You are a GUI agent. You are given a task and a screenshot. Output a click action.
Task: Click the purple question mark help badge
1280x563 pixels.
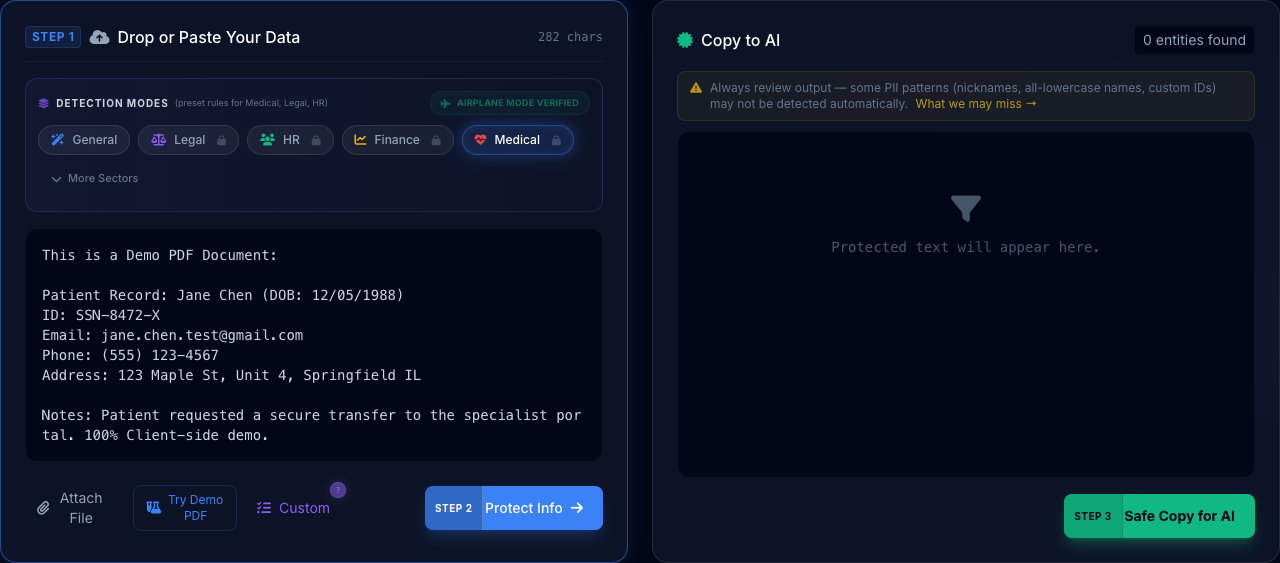point(338,490)
